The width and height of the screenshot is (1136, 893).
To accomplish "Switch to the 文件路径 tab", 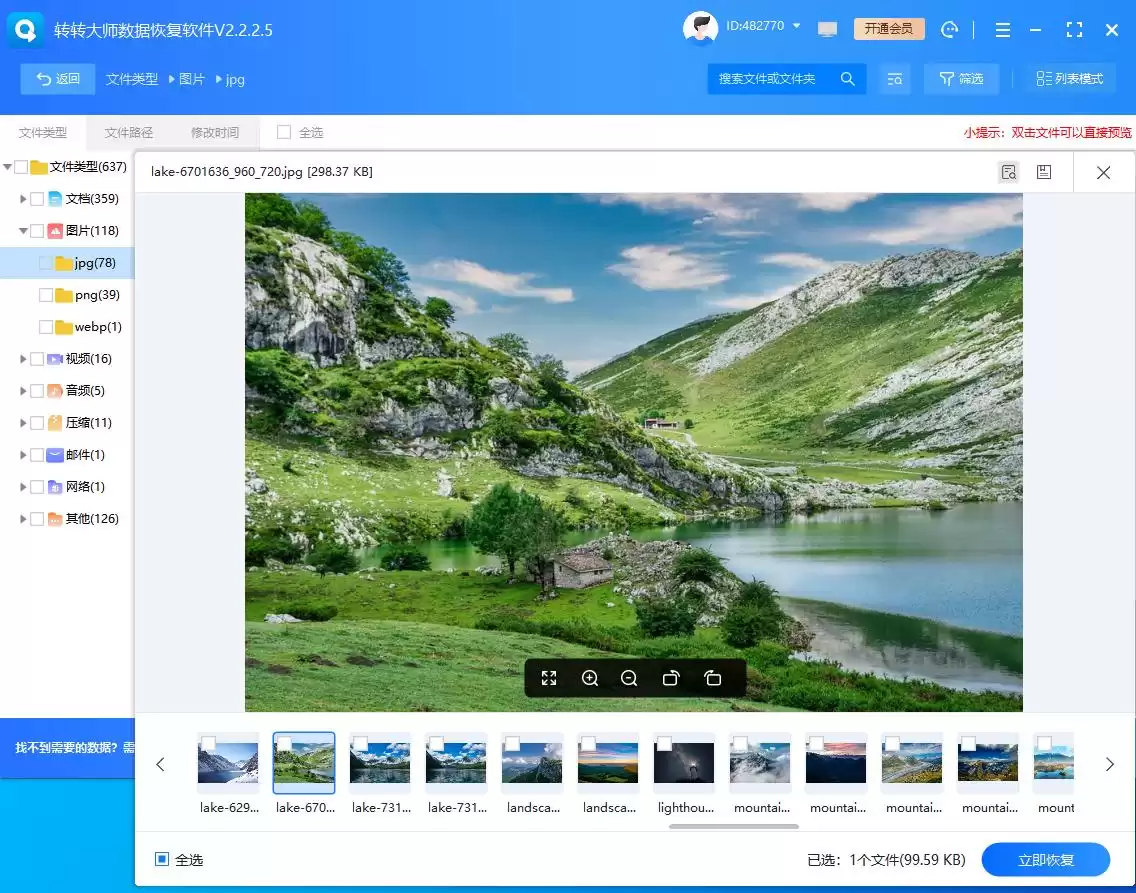I will click(129, 133).
